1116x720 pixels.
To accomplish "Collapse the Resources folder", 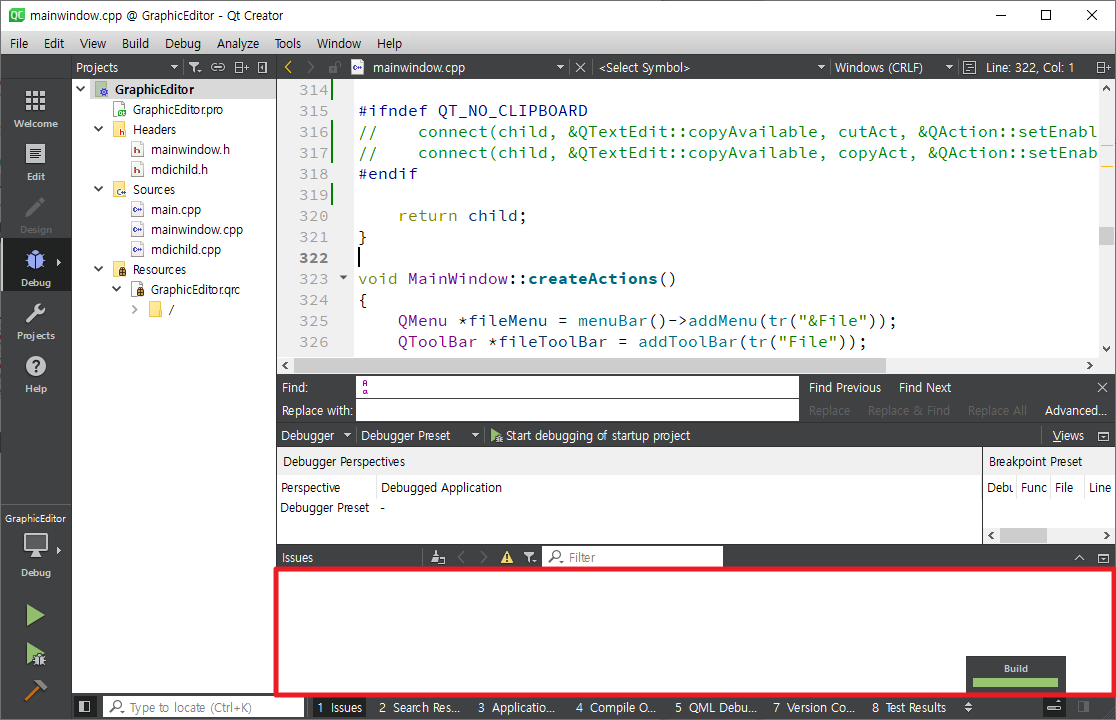I will 99,268.
